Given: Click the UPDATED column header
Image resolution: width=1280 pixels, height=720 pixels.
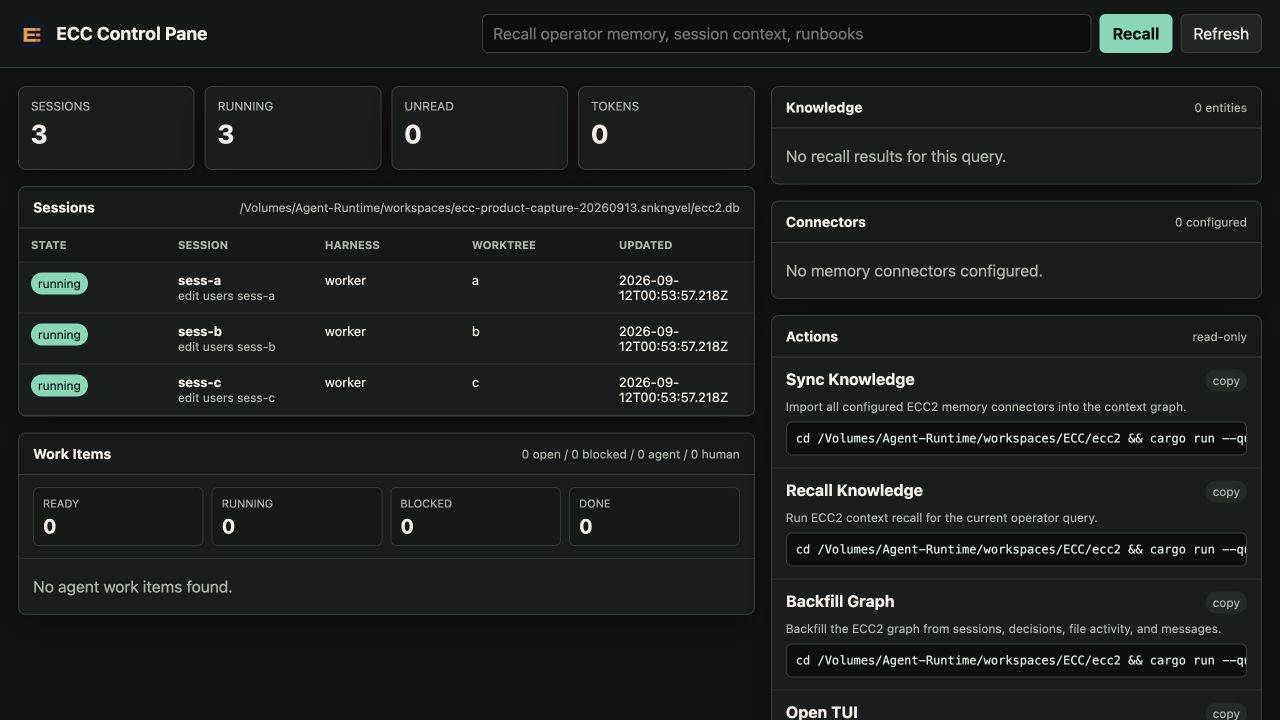Looking at the screenshot, I should [645, 245].
